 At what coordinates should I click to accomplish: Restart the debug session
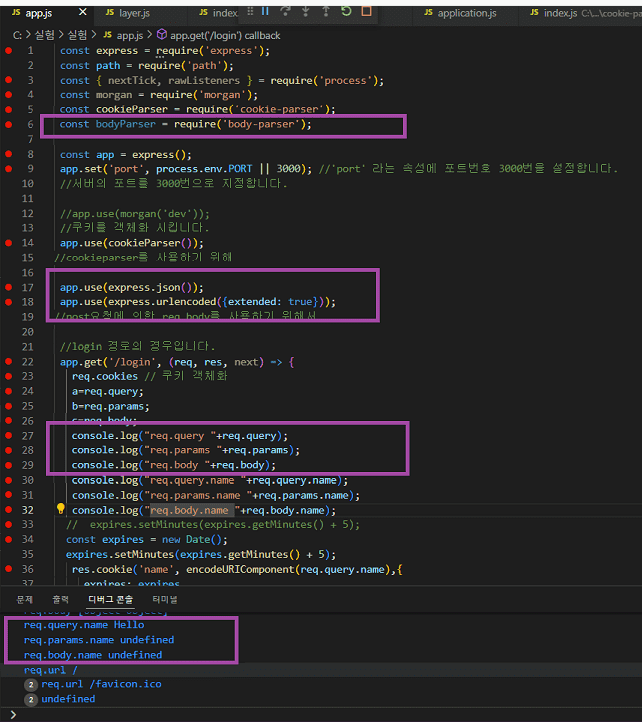pyautogui.click(x=346, y=11)
